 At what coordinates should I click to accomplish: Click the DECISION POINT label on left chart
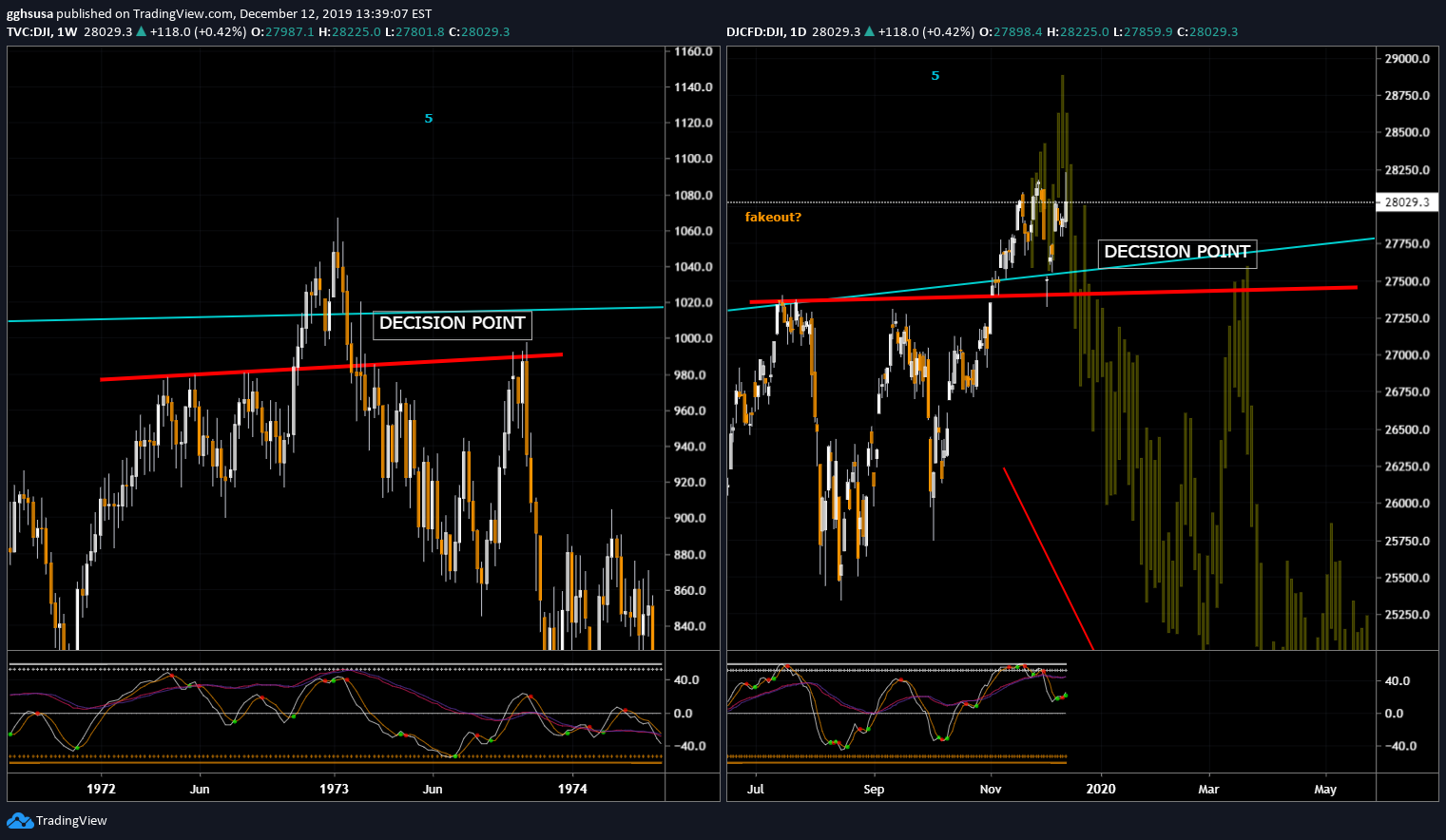[452, 323]
